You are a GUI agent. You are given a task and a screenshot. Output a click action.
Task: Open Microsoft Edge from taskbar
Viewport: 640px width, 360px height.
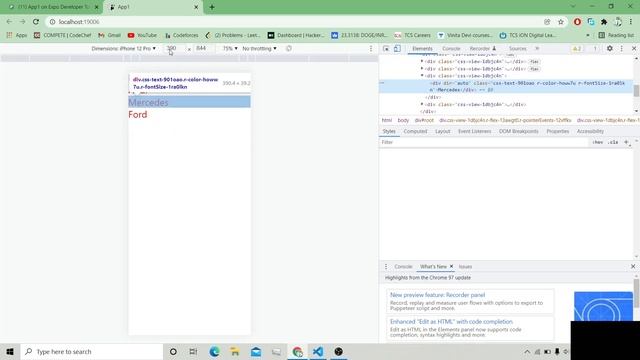[x=215, y=351]
